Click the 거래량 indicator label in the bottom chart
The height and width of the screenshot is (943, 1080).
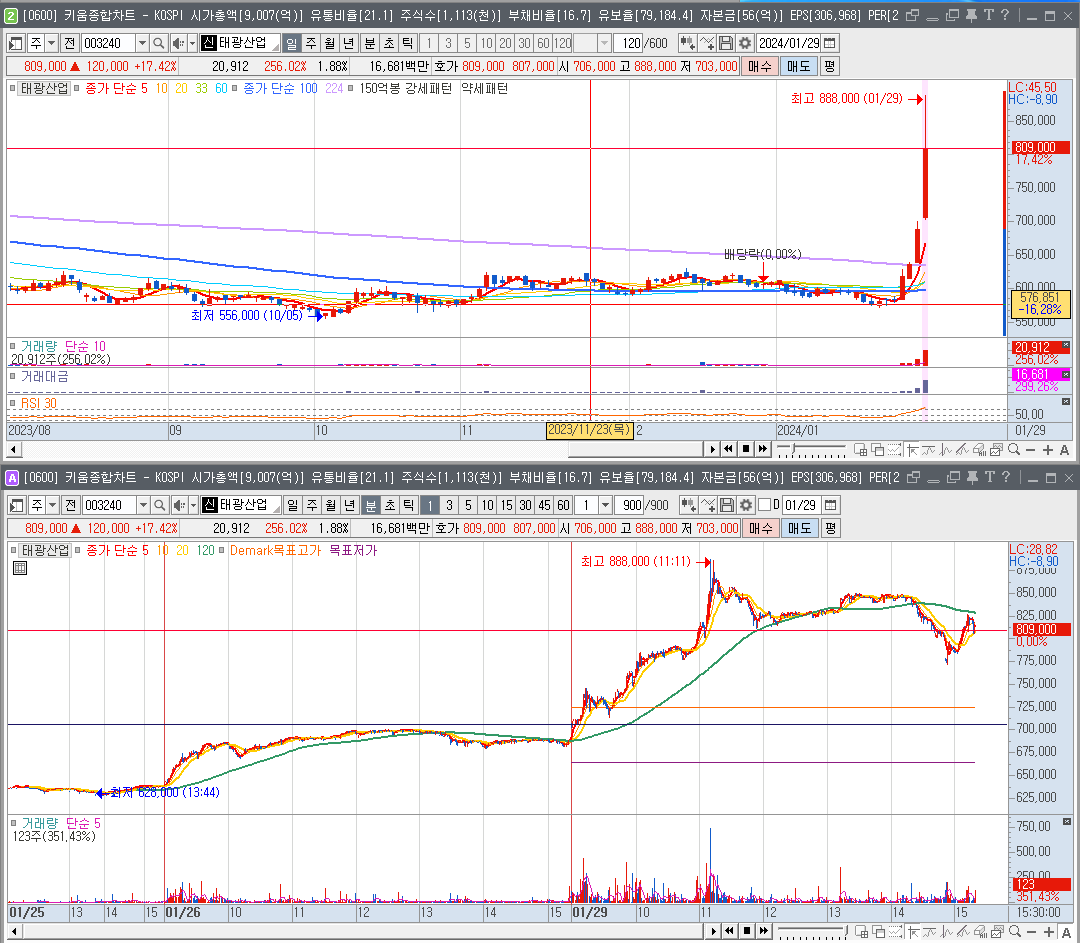(x=40, y=823)
